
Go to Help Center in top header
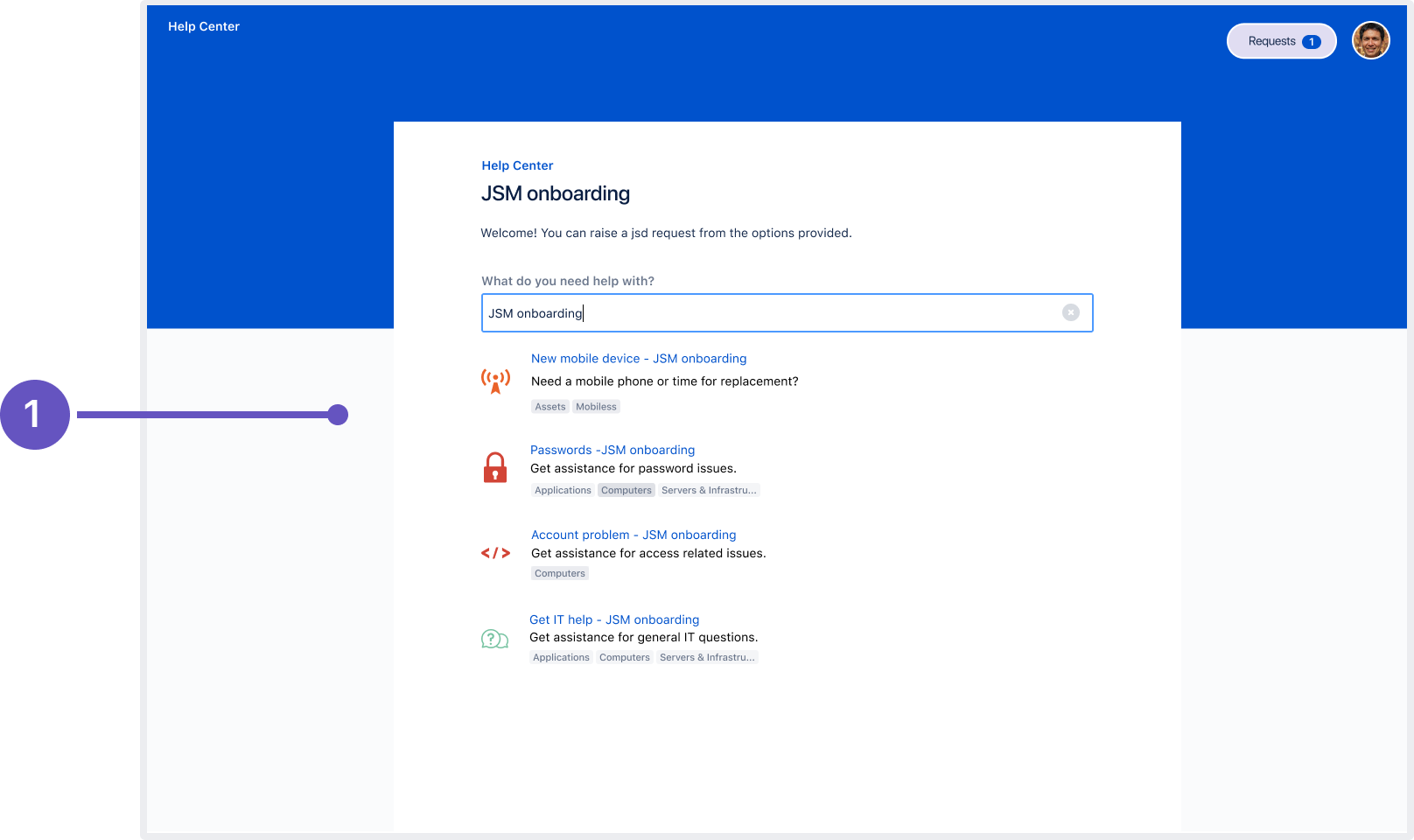204,26
